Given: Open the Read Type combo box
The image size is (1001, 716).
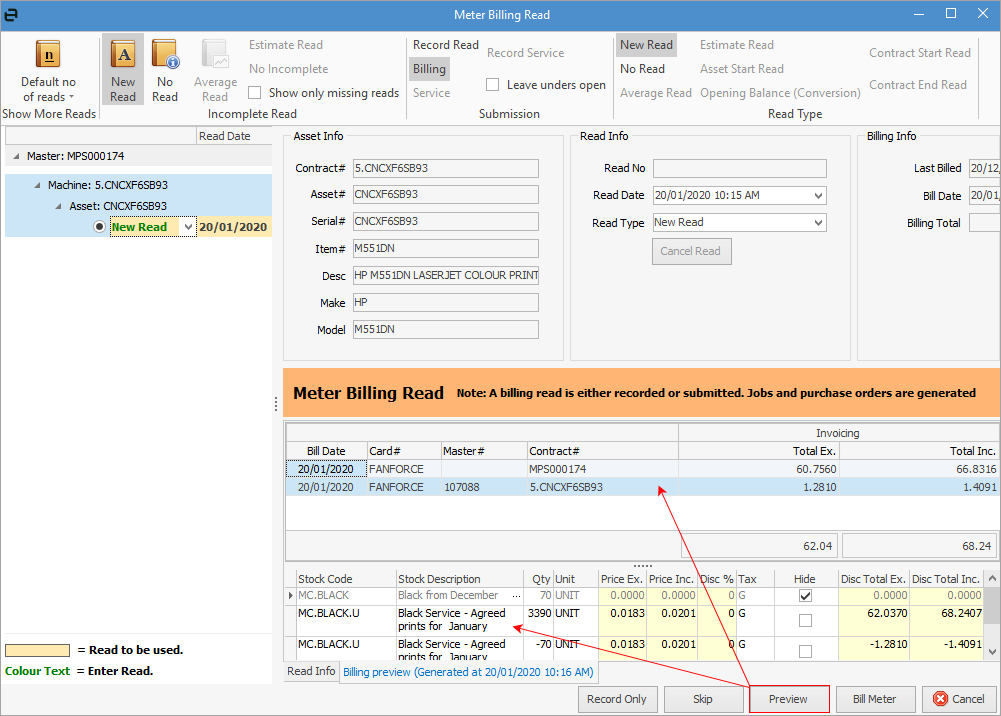Looking at the screenshot, I should pyautogui.click(x=819, y=223).
